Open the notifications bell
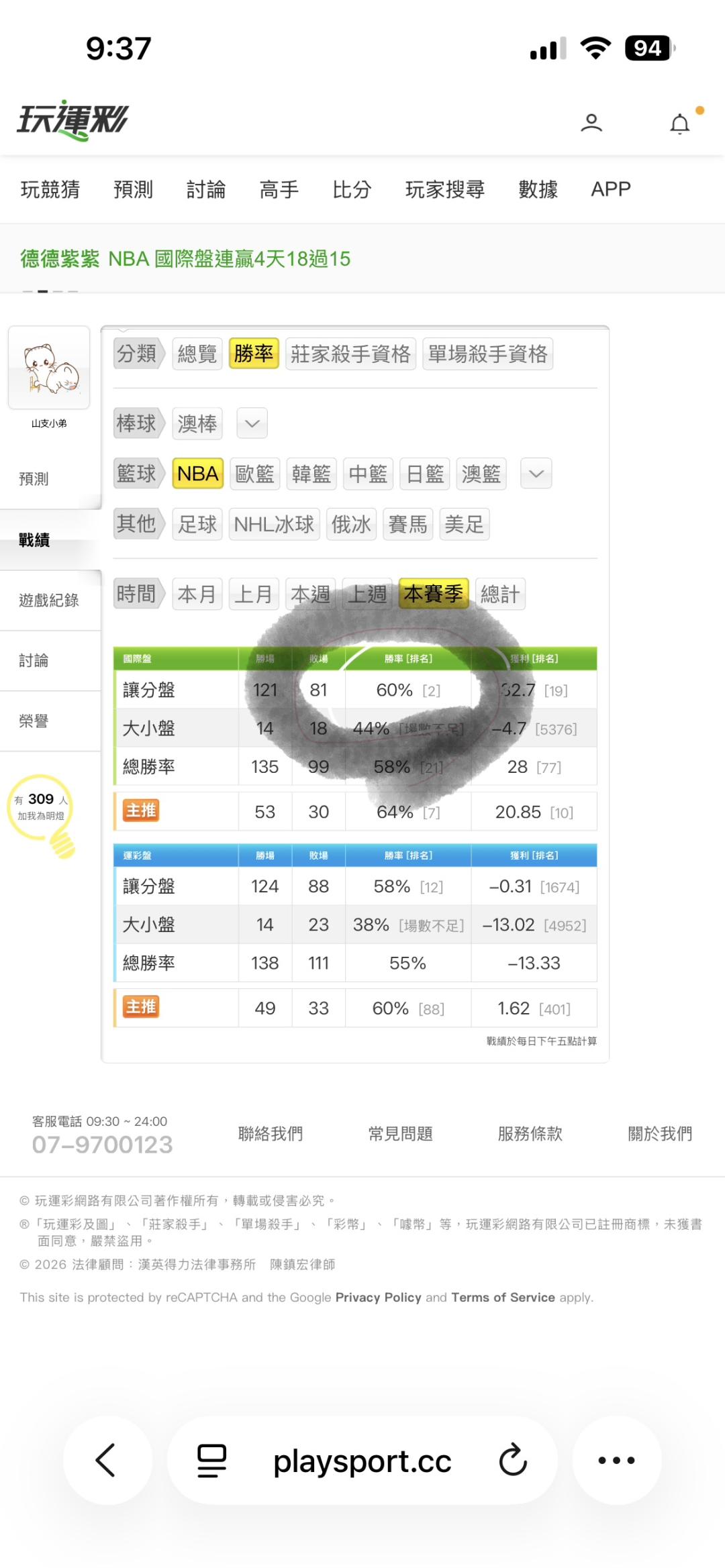Screen dimensions: 725x1568 [680, 123]
